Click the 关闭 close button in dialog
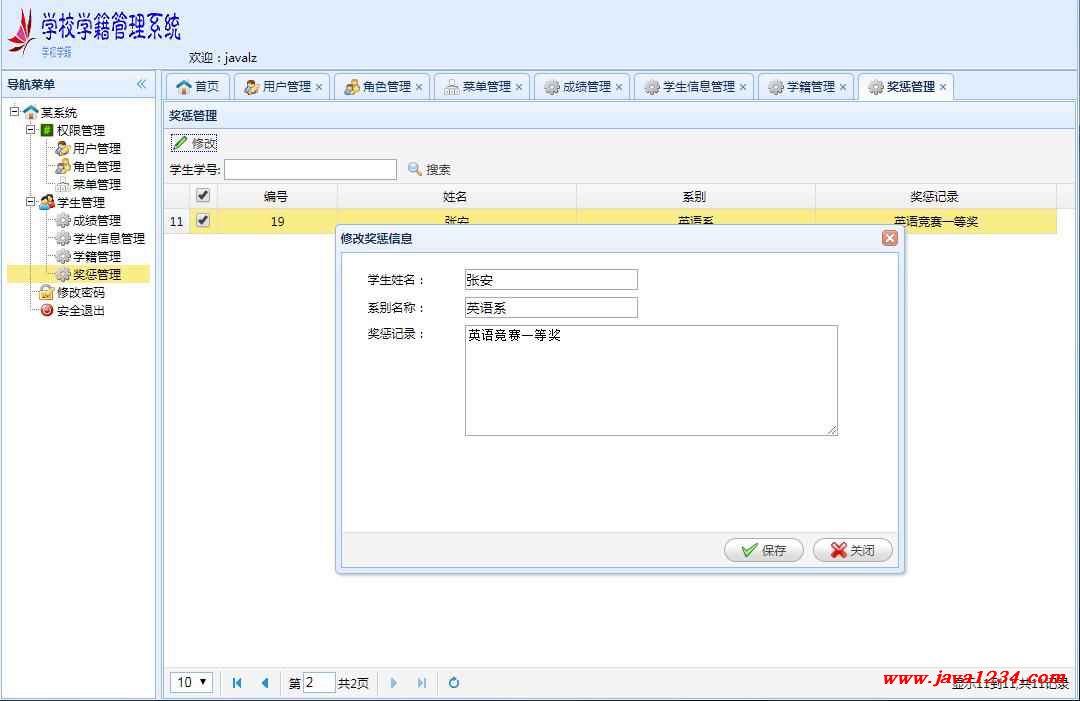 [x=852, y=550]
